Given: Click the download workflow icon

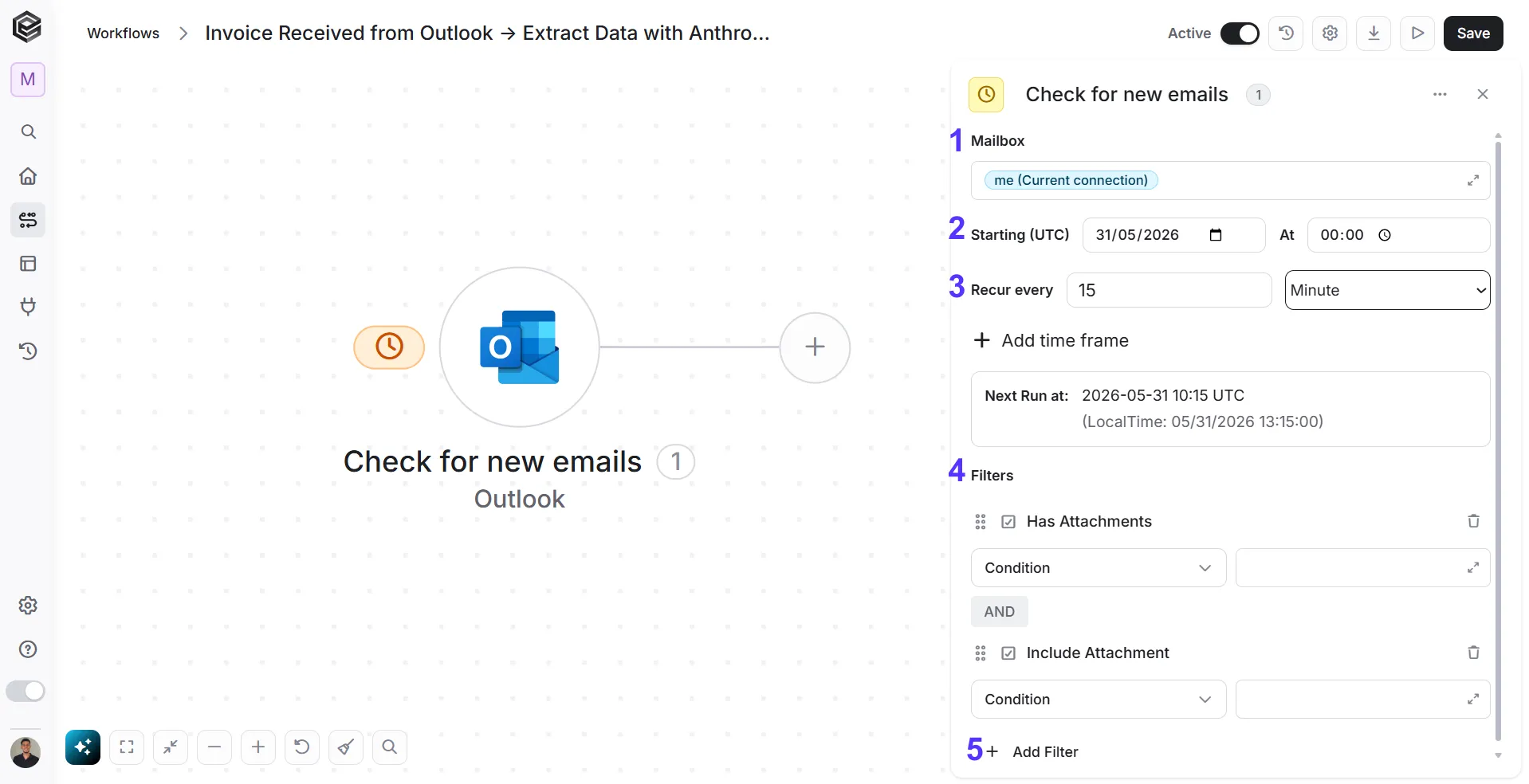Looking at the screenshot, I should point(1374,33).
